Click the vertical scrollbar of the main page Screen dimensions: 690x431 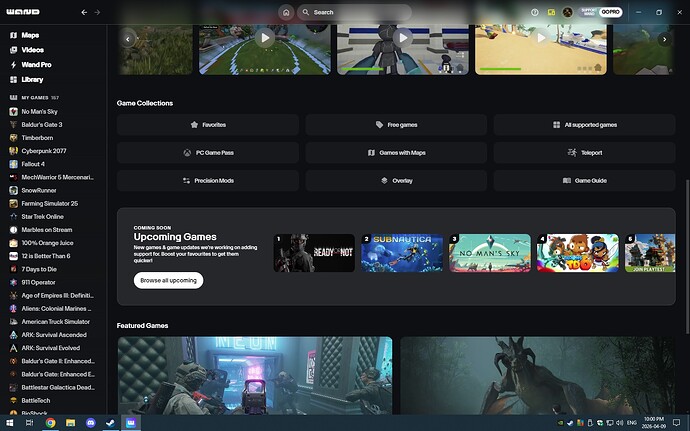[x=687, y=257]
